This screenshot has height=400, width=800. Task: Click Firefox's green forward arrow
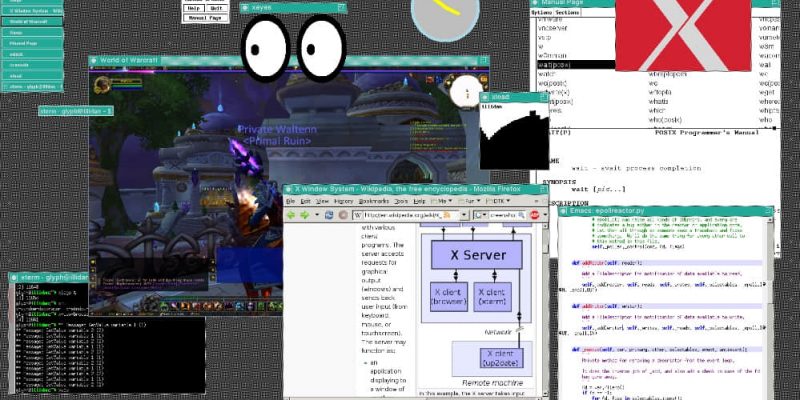click(x=305, y=215)
